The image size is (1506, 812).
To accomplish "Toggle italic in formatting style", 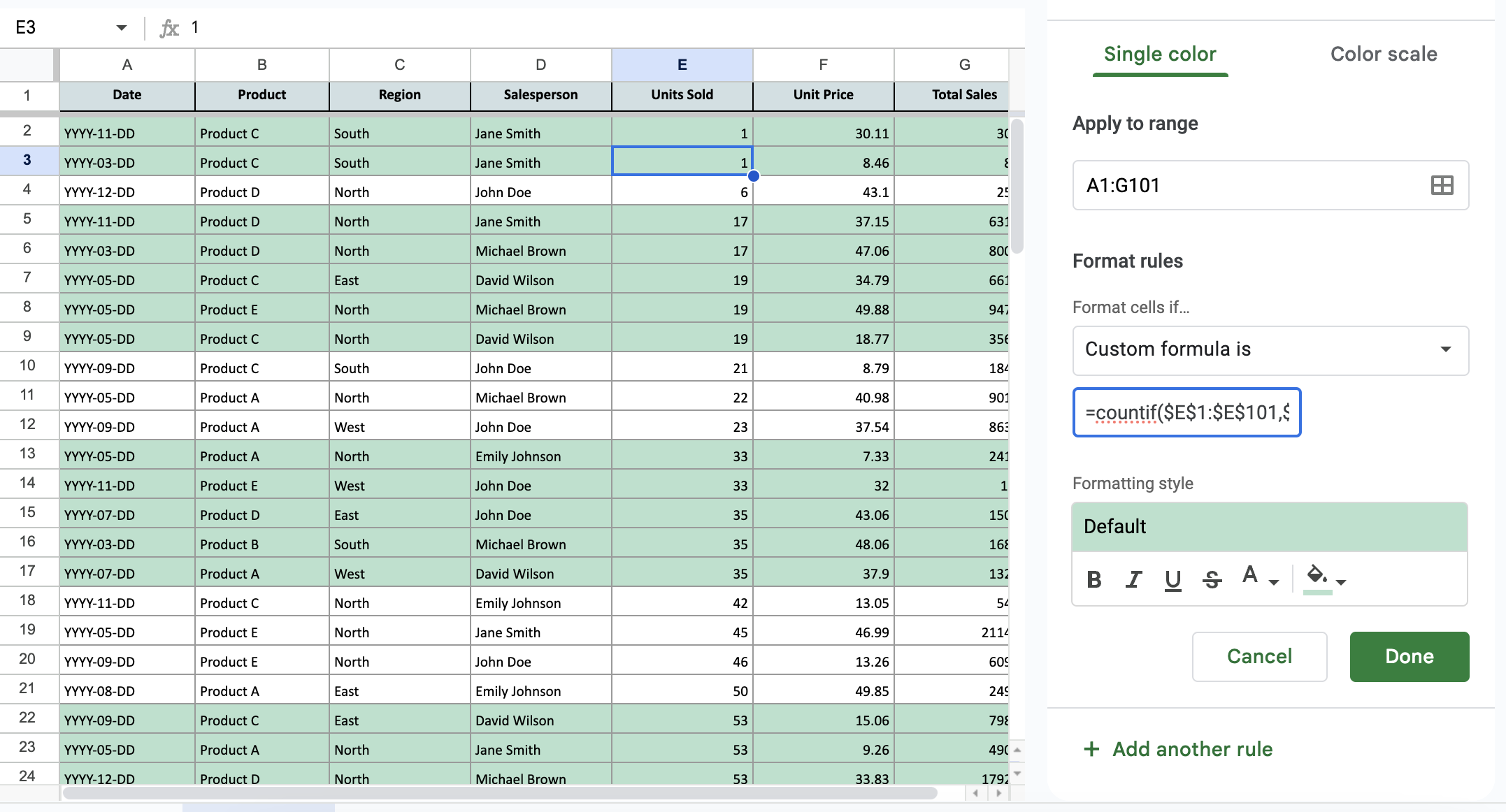I will pyautogui.click(x=1133, y=579).
